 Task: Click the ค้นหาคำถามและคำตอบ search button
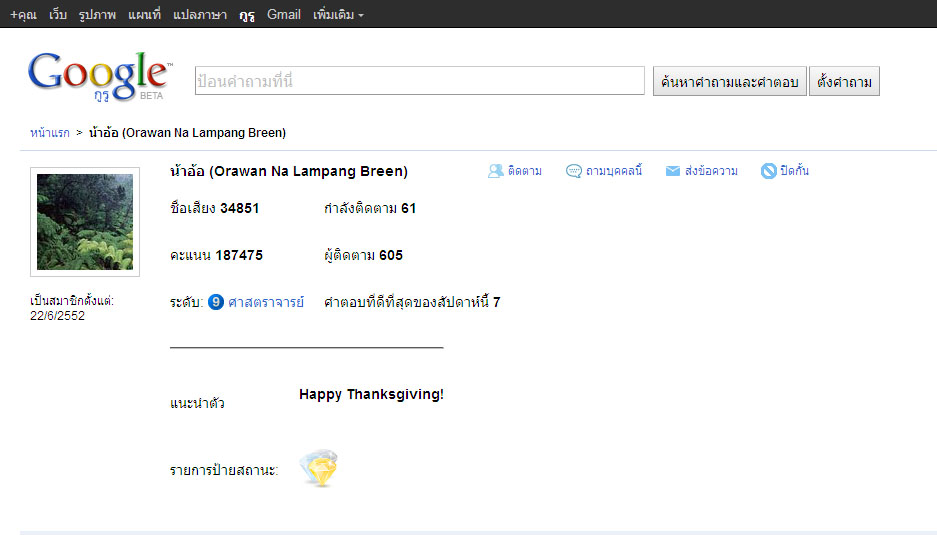click(730, 81)
